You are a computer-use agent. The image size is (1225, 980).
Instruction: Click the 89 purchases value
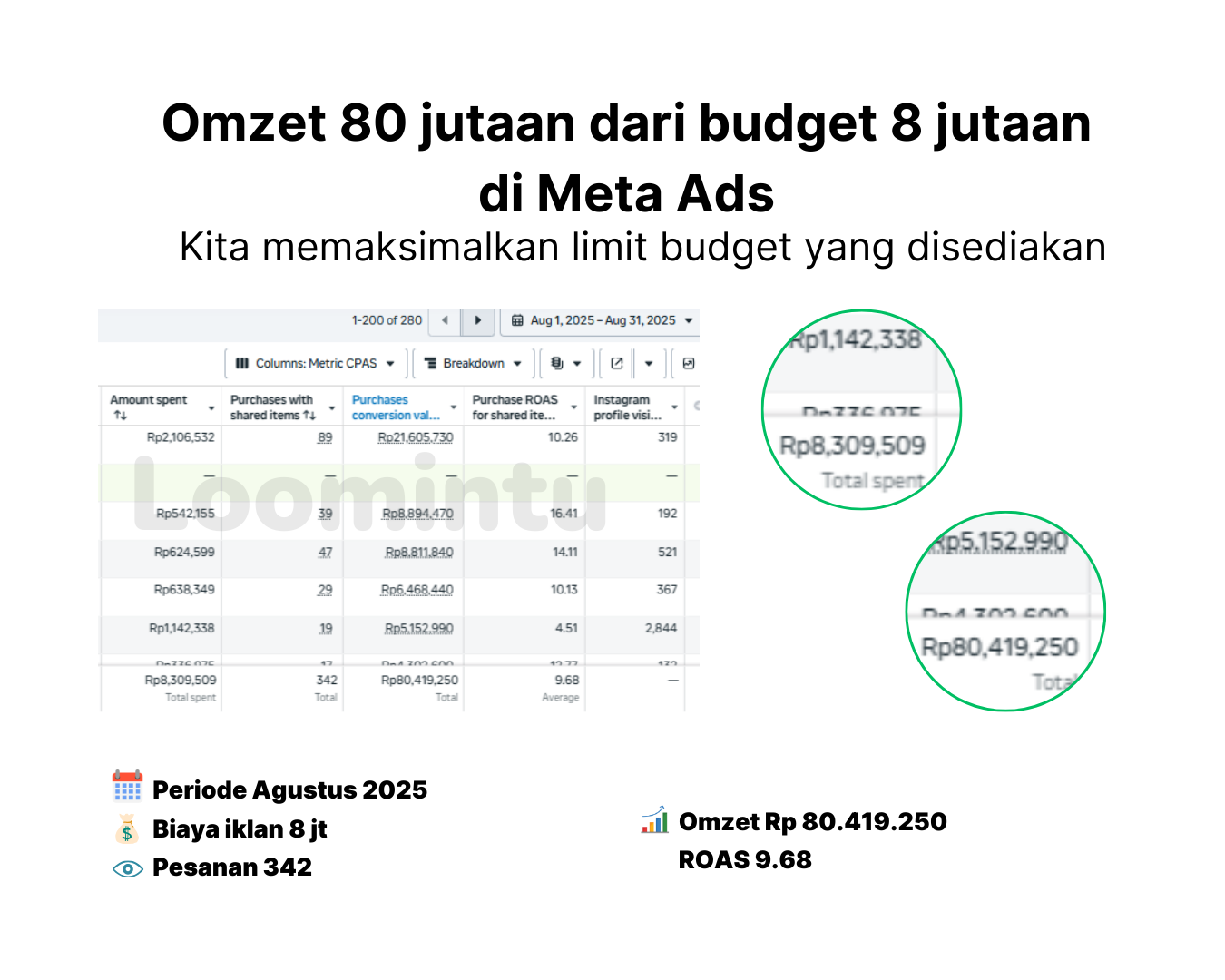tap(325, 437)
